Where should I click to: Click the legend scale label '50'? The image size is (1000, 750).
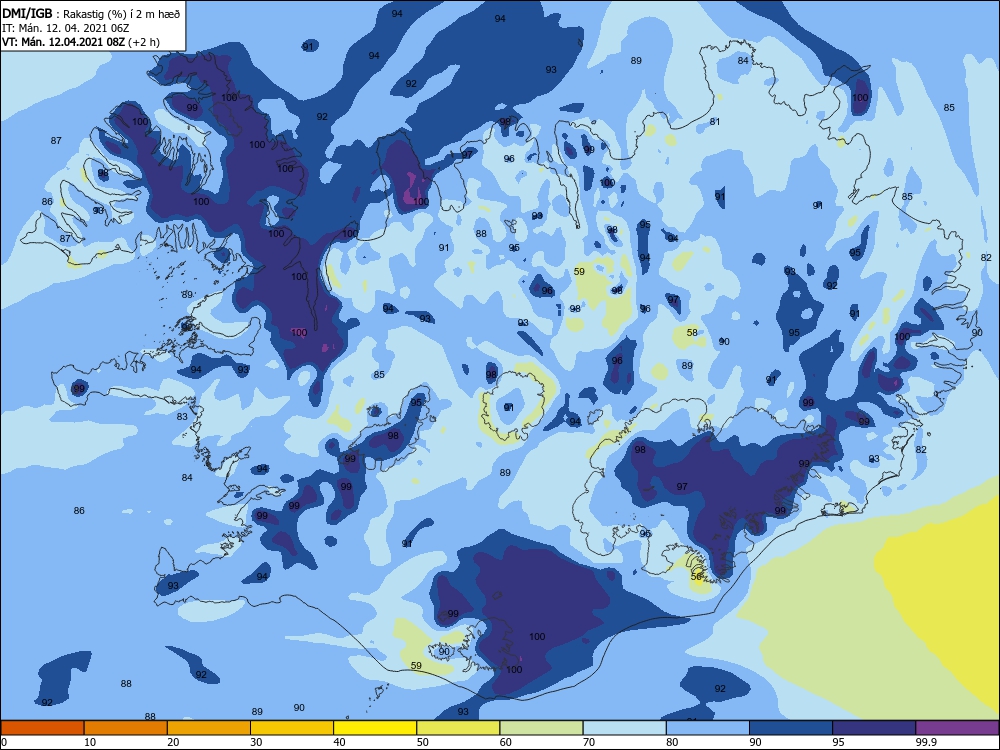tap(422, 742)
